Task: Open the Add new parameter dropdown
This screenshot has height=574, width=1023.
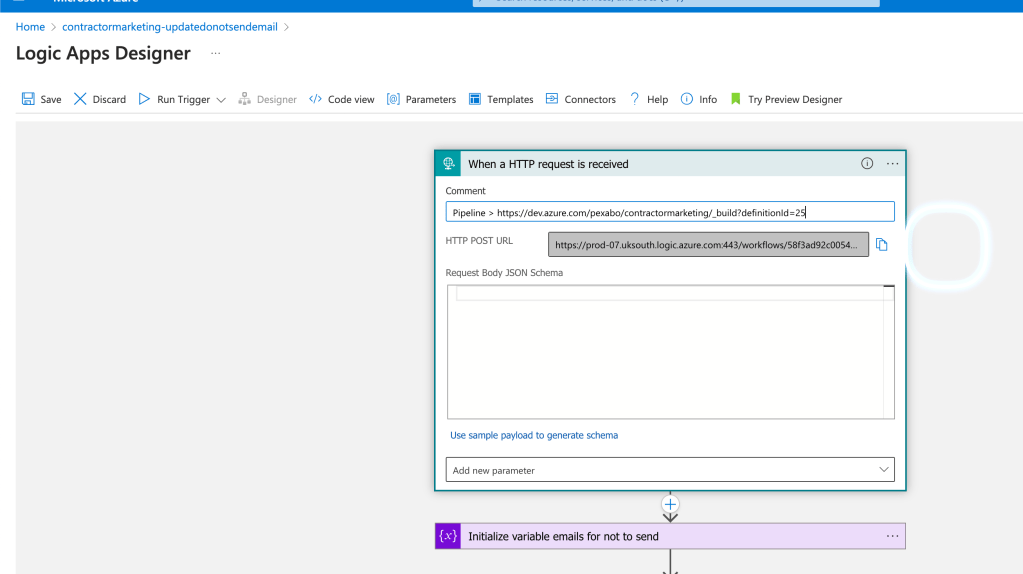Action: point(670,470)
